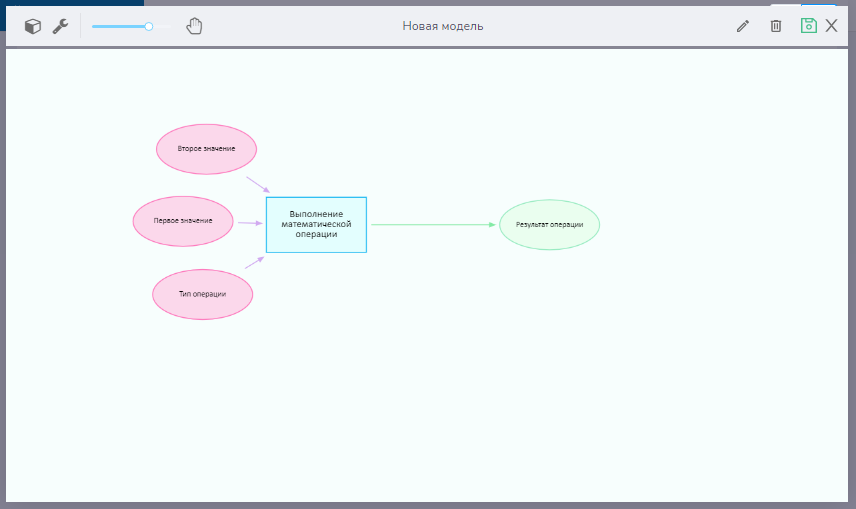Click the green arrow to "Результат операции"
Screen dimensions: 856x509
tap(432, 225)
